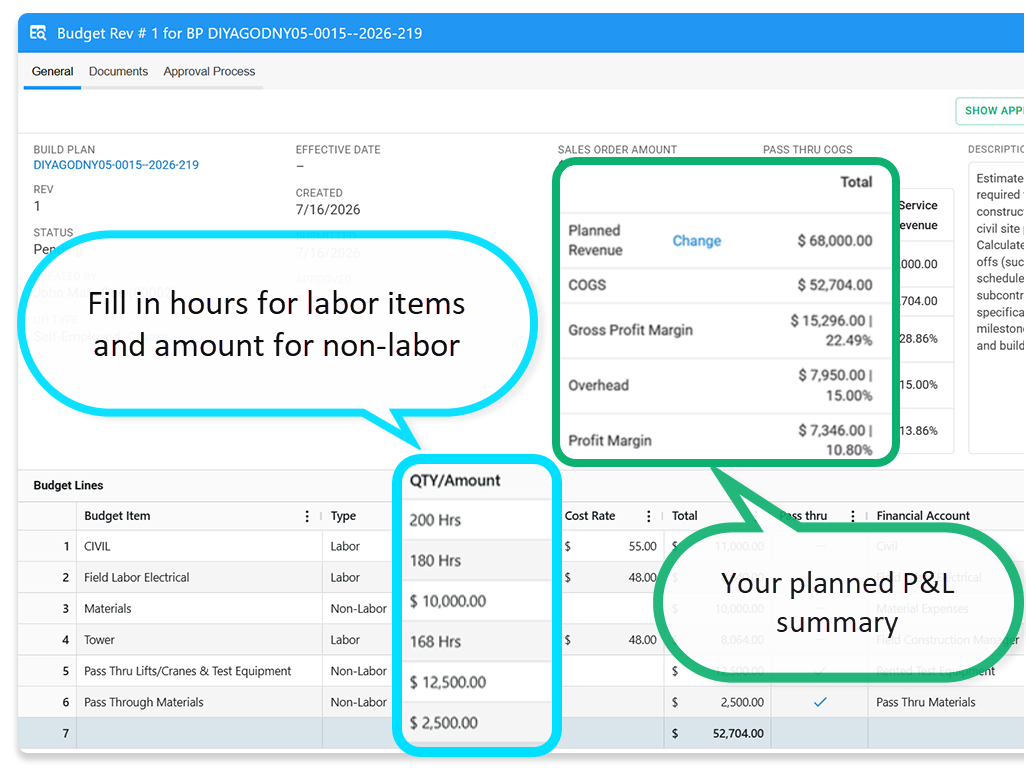This screenshot has width=1026, height=768.
Task: Select the CIVIL budget item cell
Action: tap(200, 546)
